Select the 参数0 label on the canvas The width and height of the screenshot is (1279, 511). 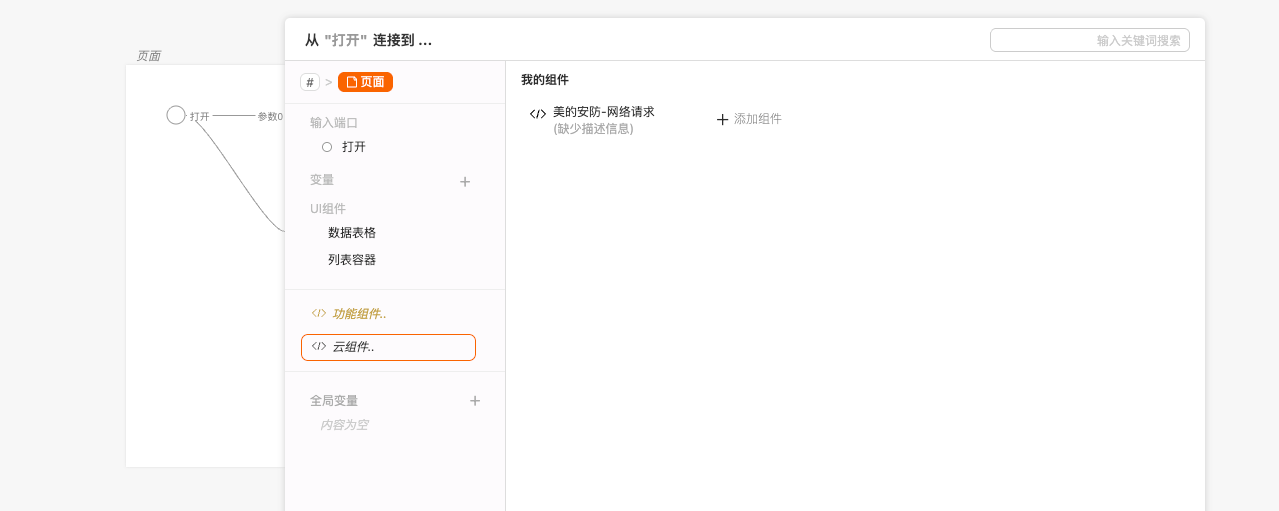point(270,116)
